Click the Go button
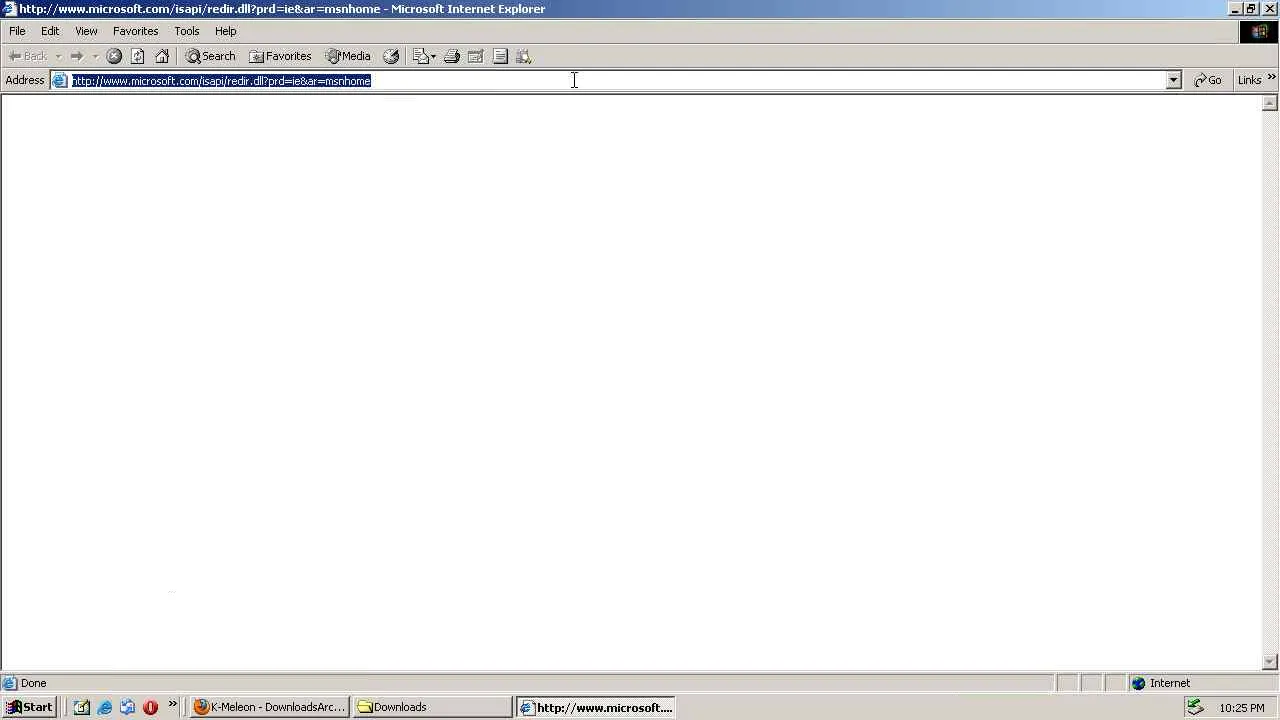Viewport: 1280px width, 720px height. click(1208, 80)
